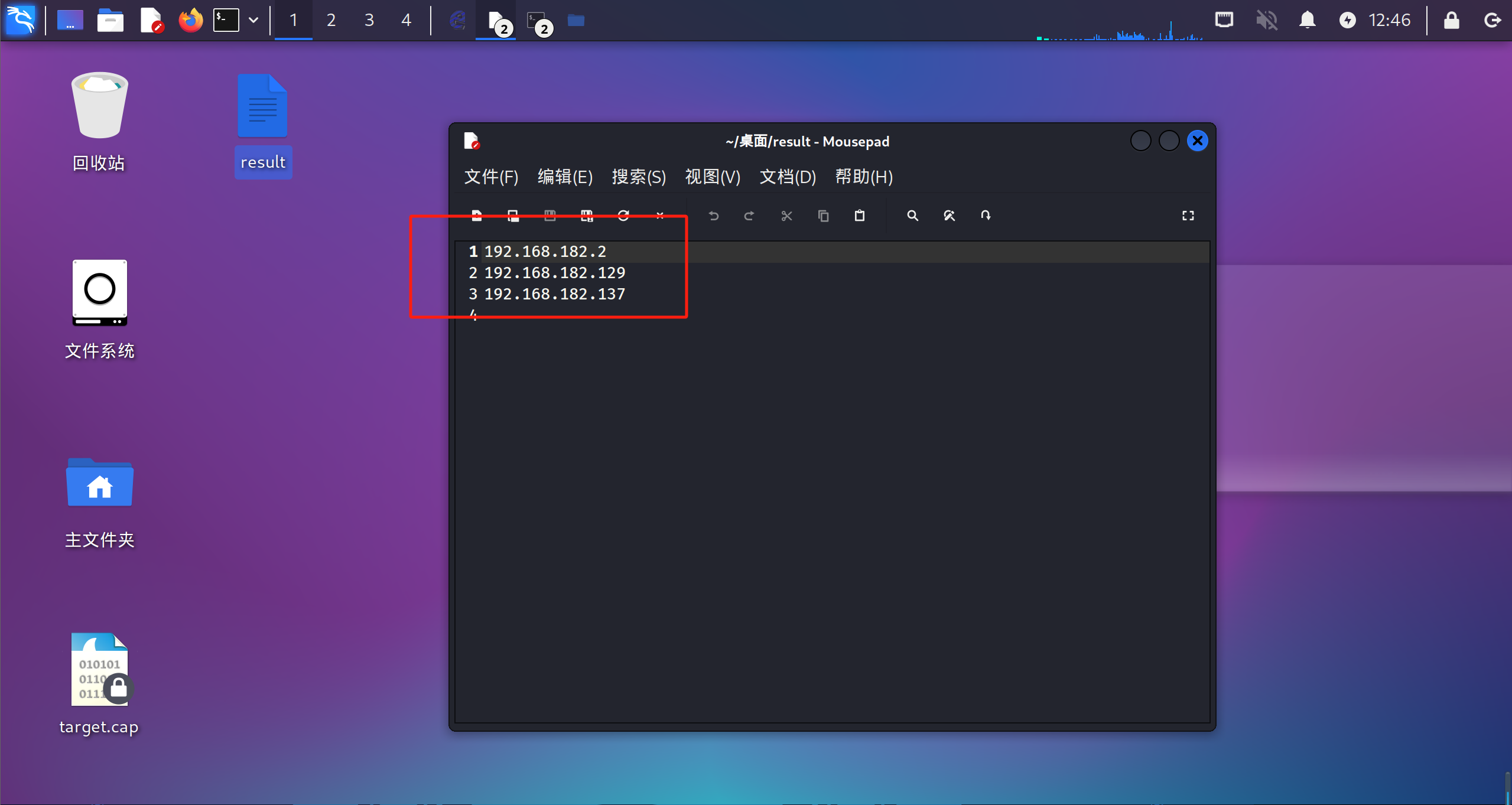Click the Paste clipboard toolbar icon
1512x805 pixels.
[860, 216]
